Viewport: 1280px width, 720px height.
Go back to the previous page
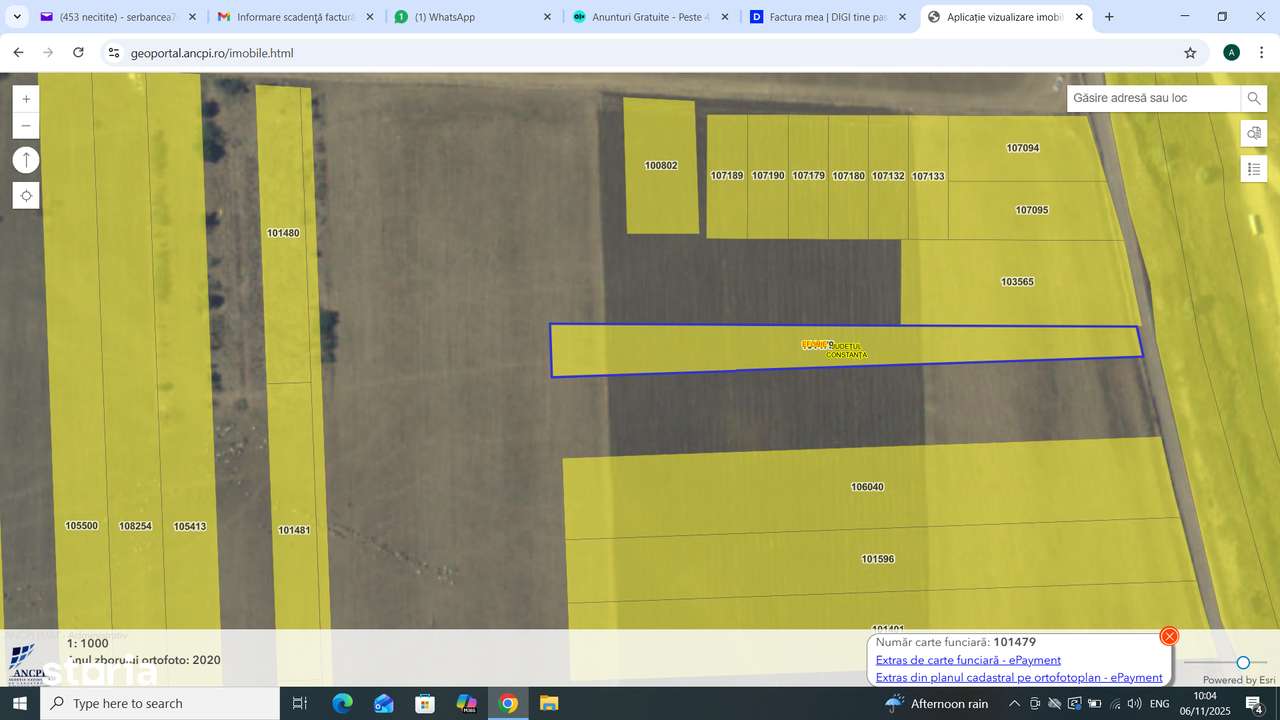18,53
